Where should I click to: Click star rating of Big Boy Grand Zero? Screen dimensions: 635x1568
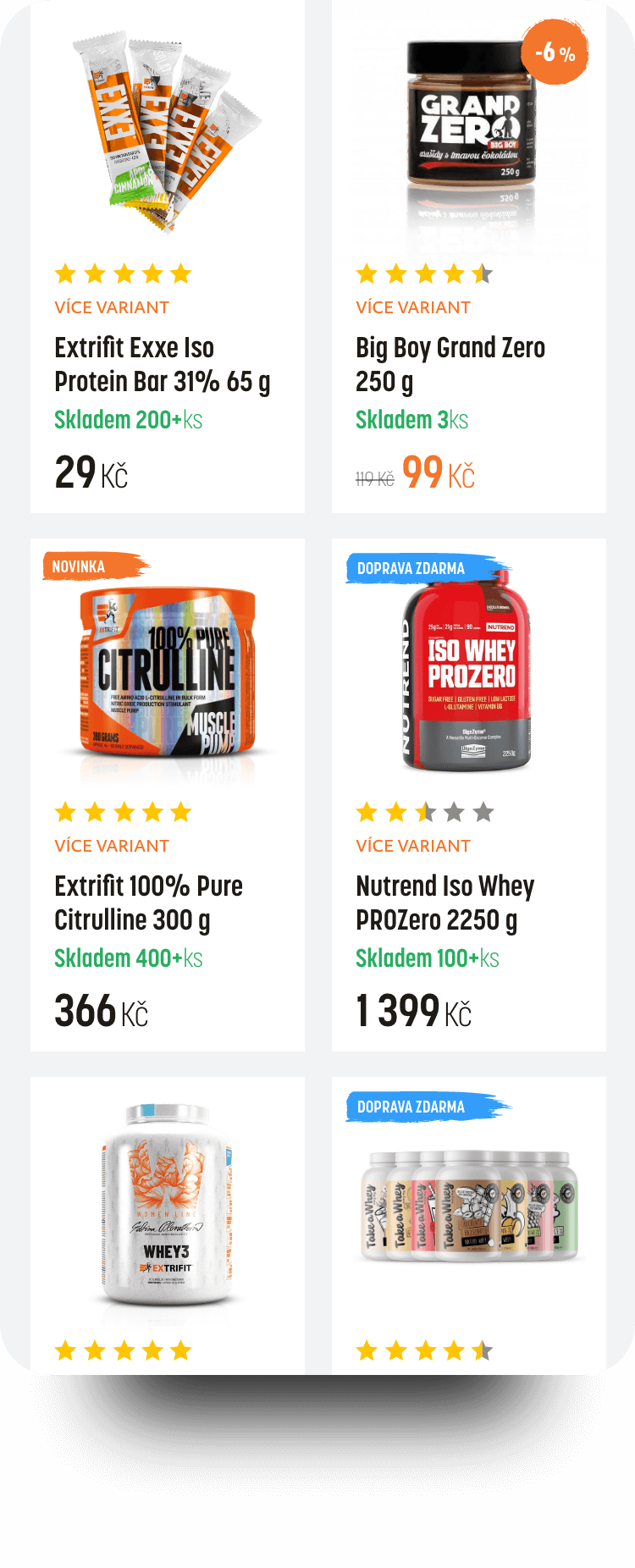click(425, 273)
